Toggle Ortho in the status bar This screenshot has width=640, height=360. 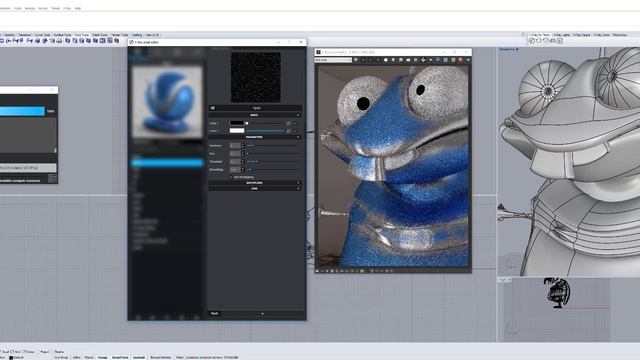coord(76,357)
